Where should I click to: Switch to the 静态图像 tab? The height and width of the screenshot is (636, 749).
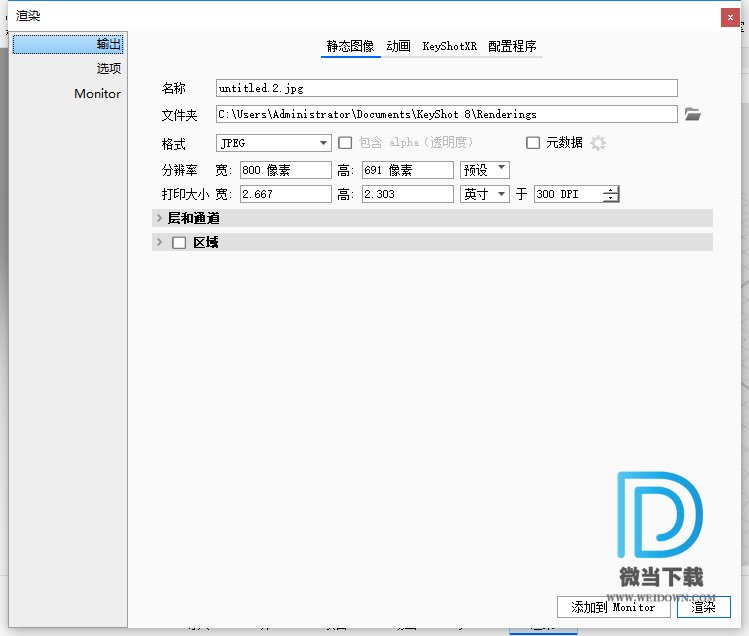(351, 46)
